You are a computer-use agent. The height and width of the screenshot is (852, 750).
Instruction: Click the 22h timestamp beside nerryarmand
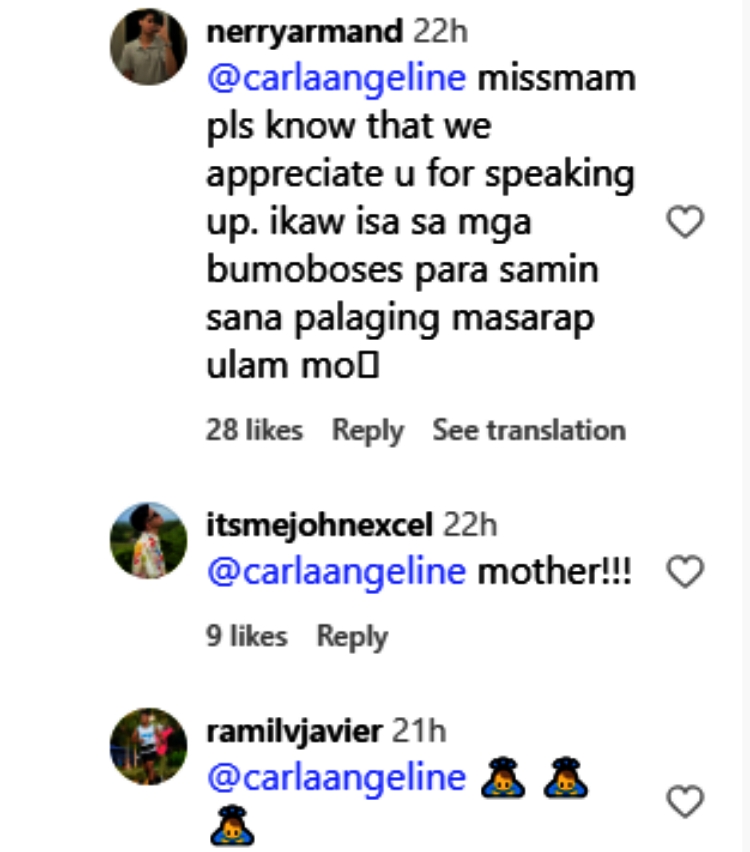440,31
